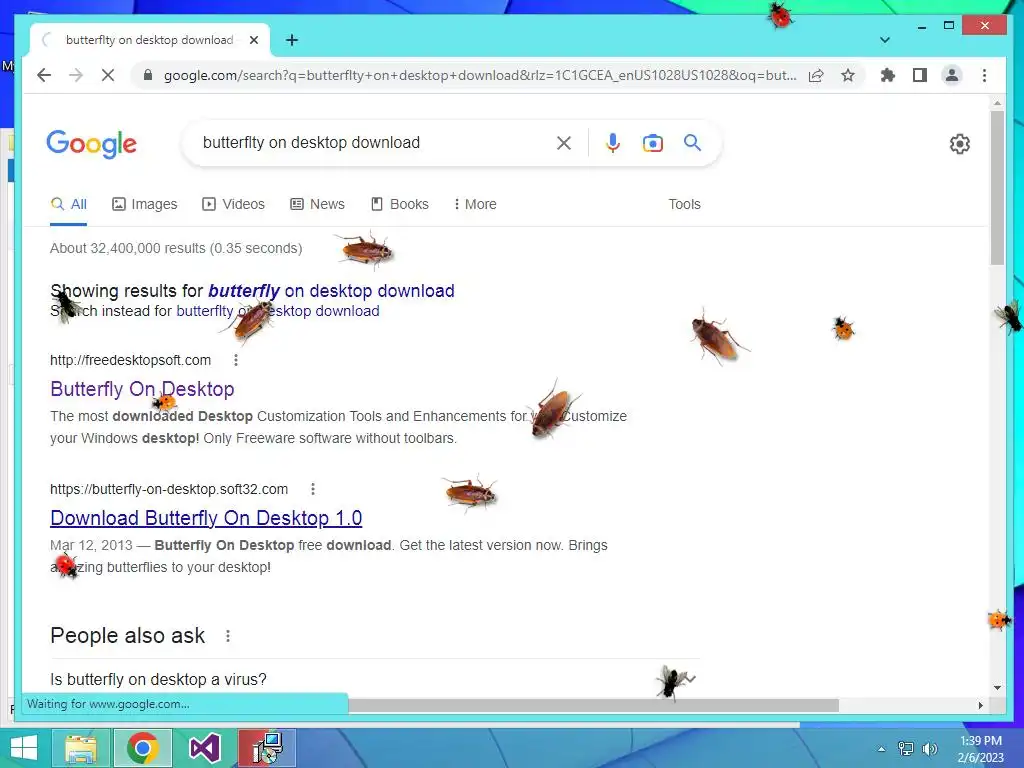Image resolution: width=1024 pixels, height=768 pixels.
Task: Click the http://freedesktopsoft.com URL text
Action: pyautogui.click(x=131, y=360)
